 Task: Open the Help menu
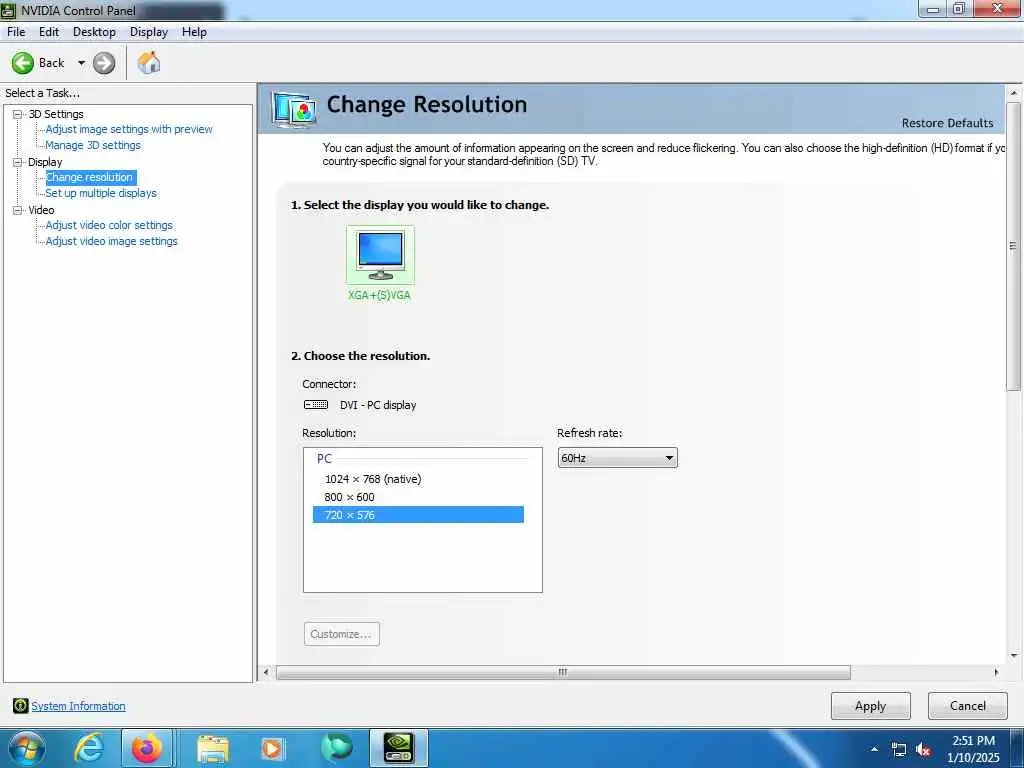coord(194,32)
